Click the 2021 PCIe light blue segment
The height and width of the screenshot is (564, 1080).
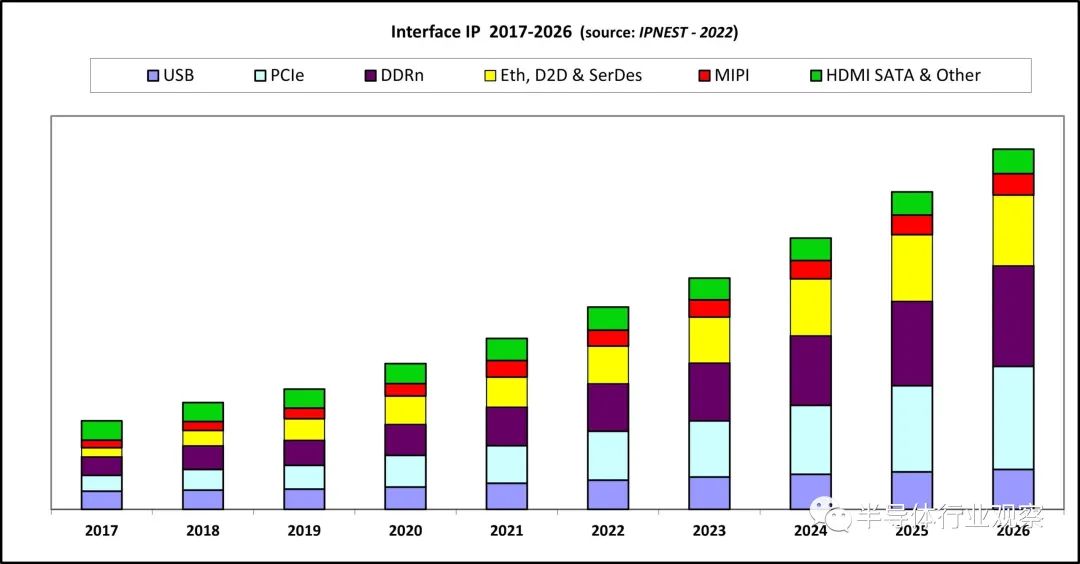(x=507, y=464)
